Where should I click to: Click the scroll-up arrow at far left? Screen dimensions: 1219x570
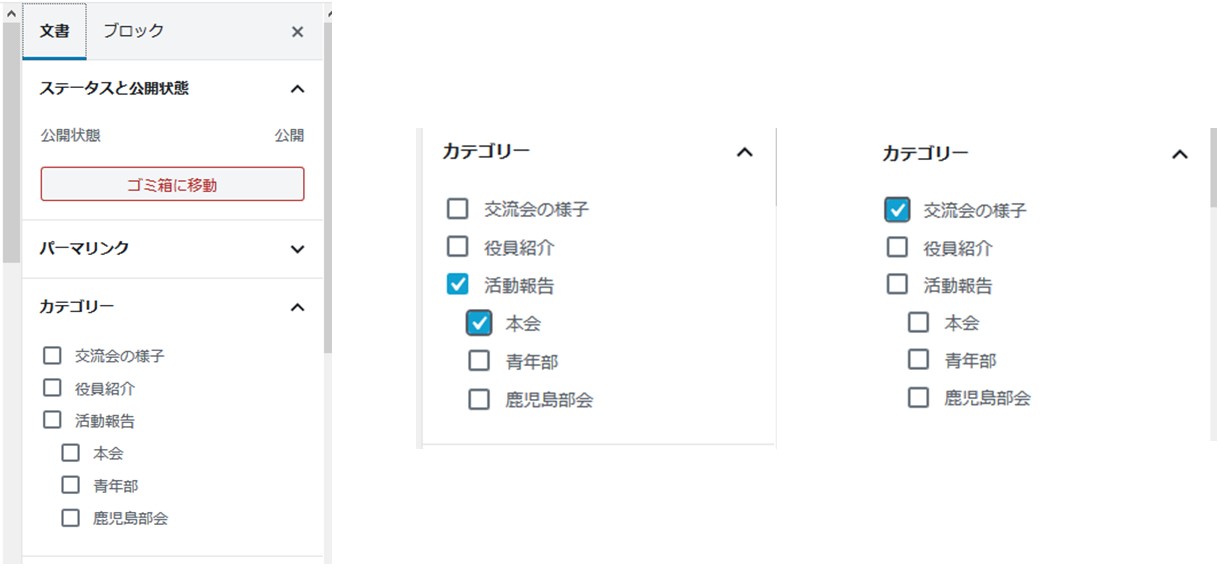pyautogui.click(x=11, y=14)
